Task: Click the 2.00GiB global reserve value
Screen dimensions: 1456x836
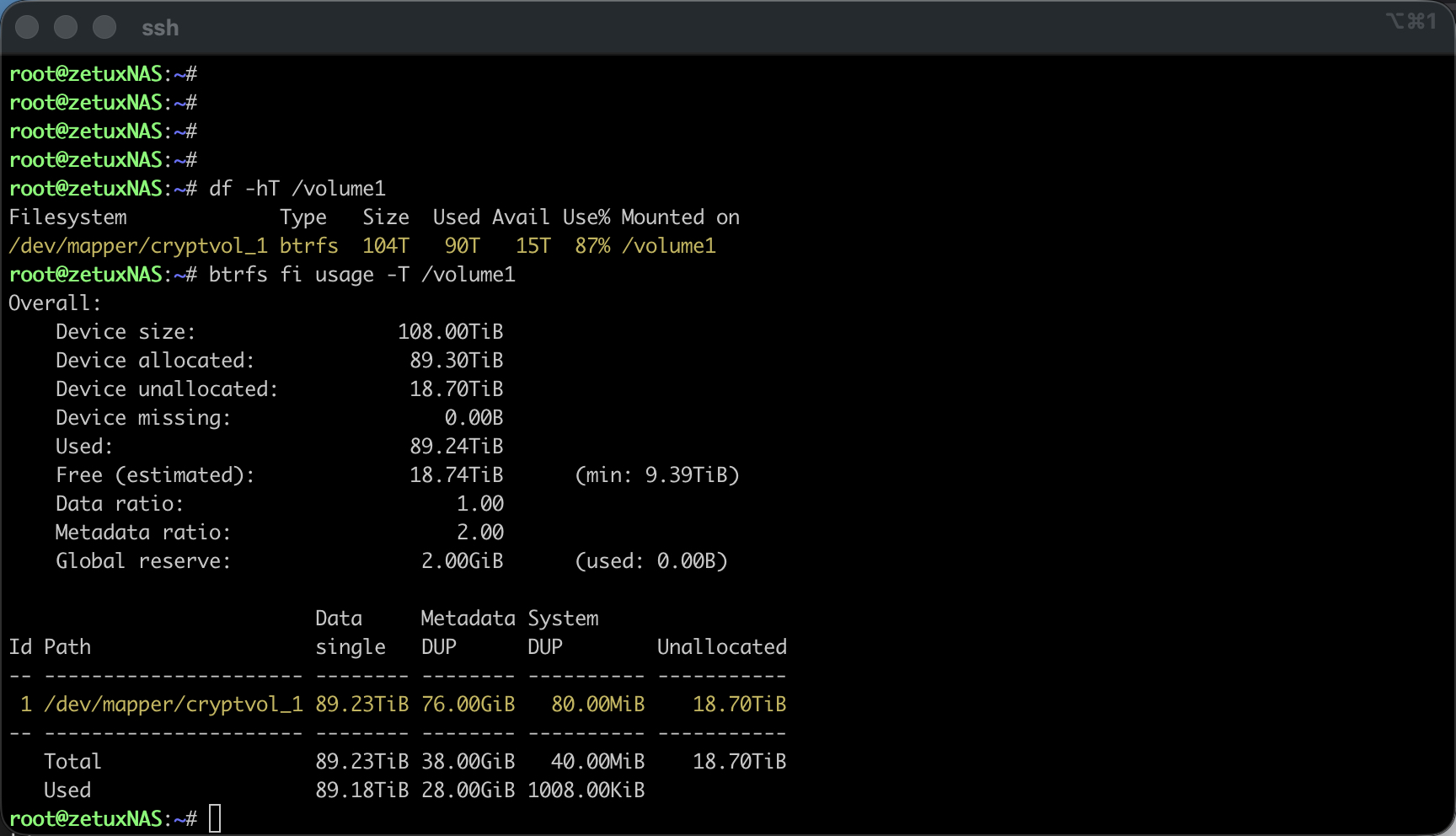Action: point(462,561)
